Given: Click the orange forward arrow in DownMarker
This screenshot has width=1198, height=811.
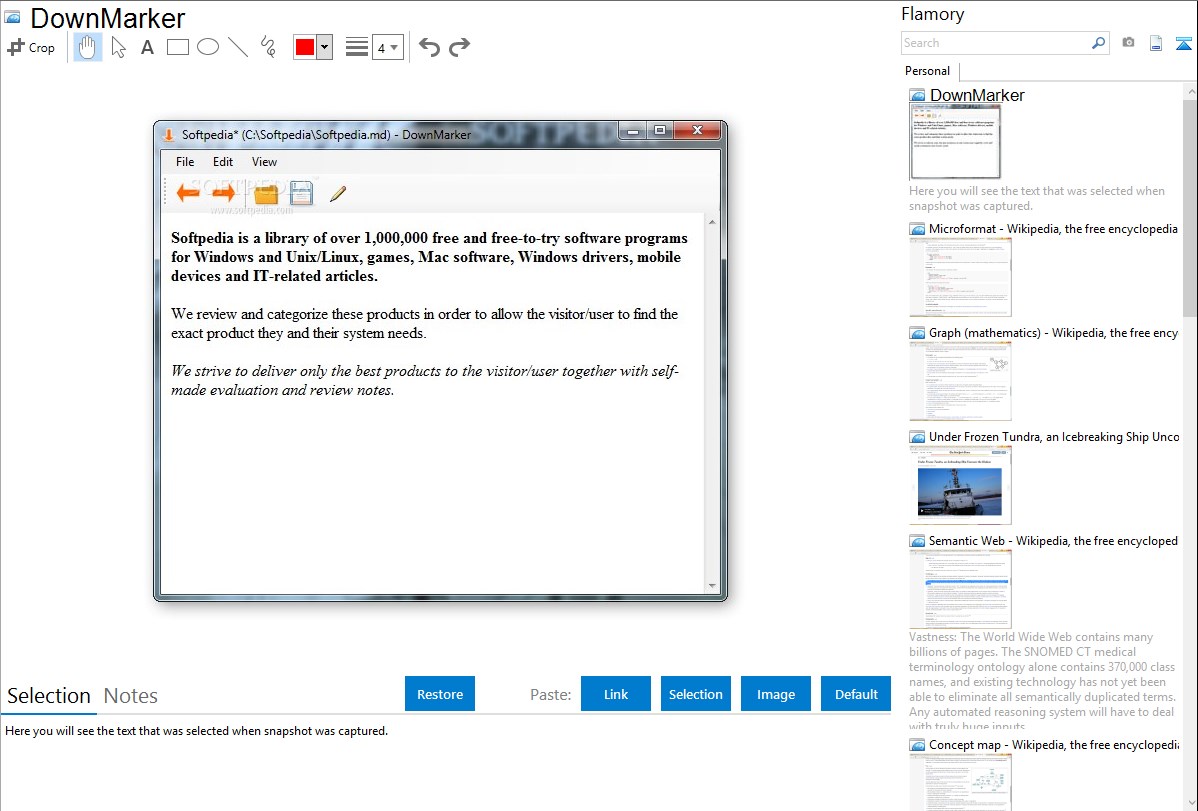Looking at the screenshot, I should point(223,193).
